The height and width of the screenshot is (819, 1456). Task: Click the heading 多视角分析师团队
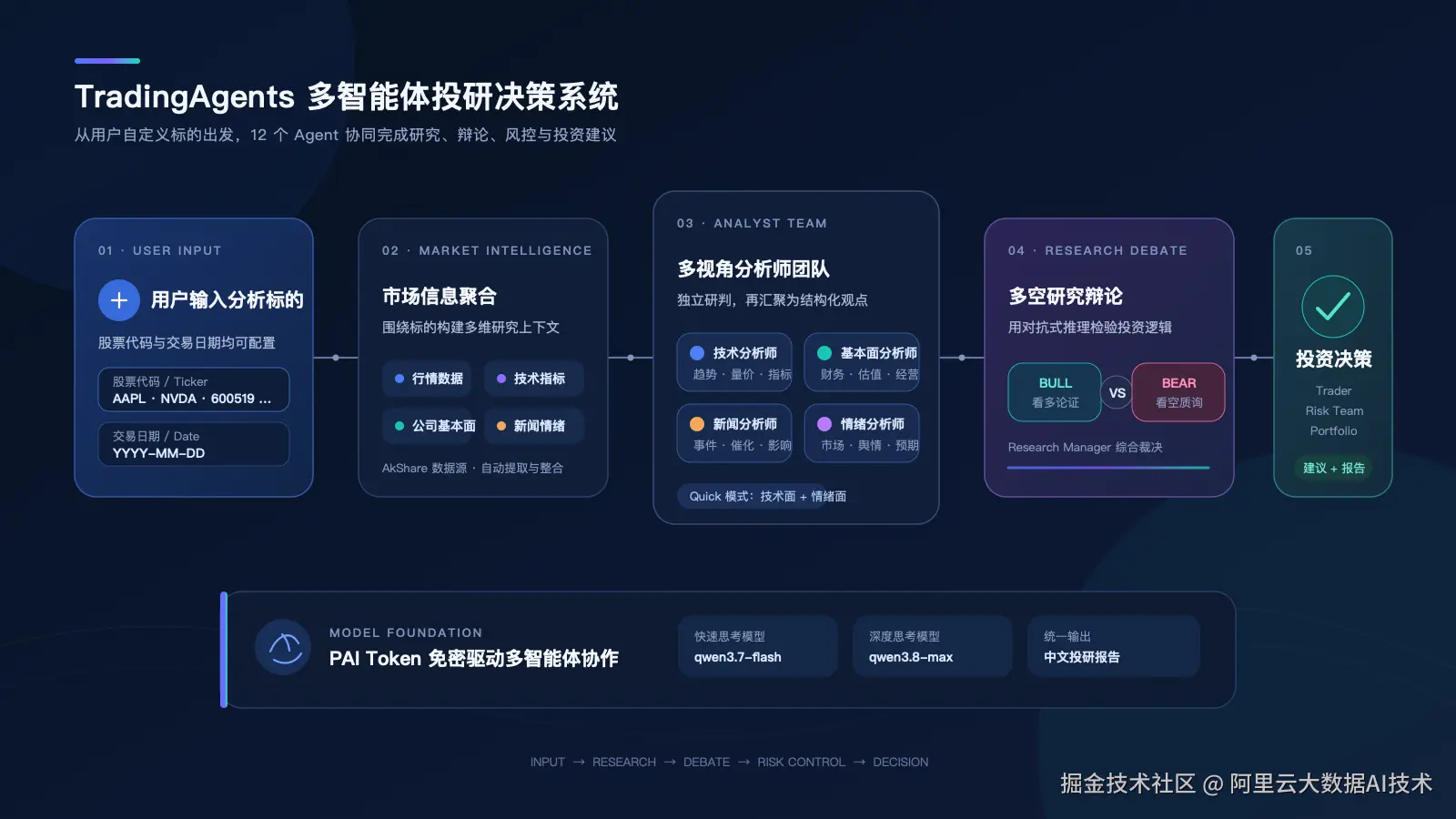click(x=753, y=269)
